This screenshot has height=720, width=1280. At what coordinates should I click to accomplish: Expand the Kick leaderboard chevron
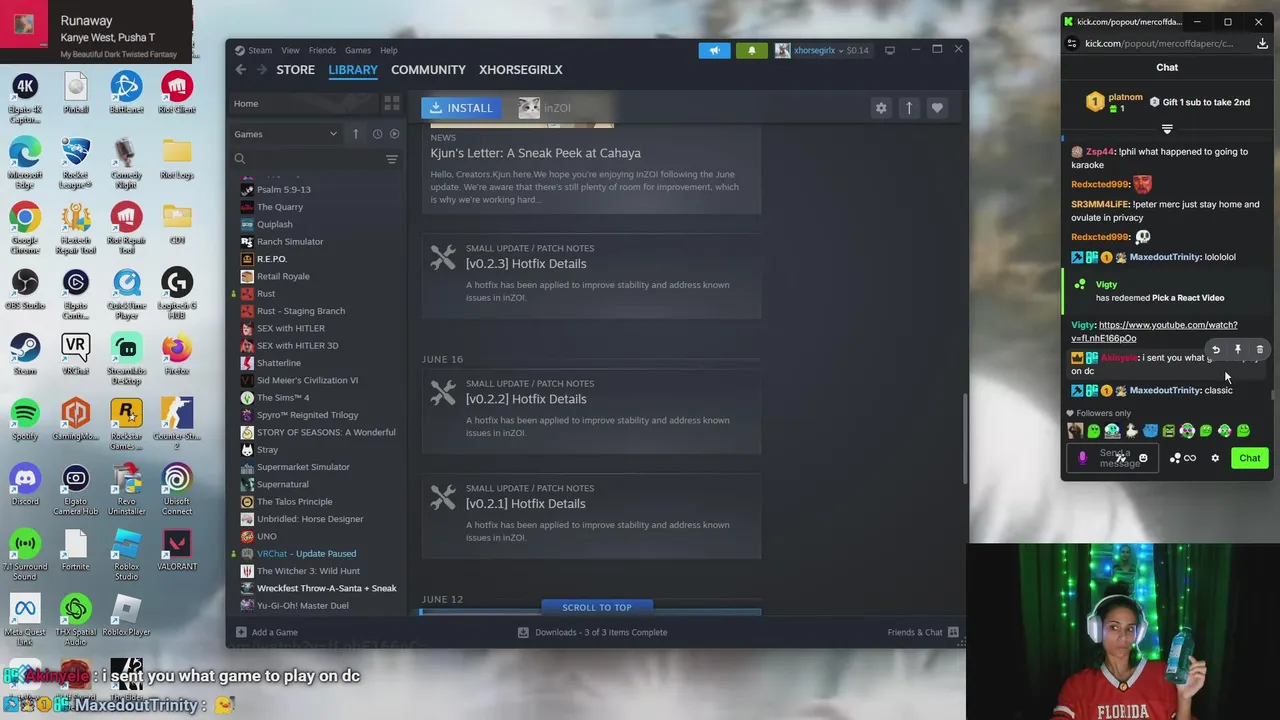(x=1167, y=129)
